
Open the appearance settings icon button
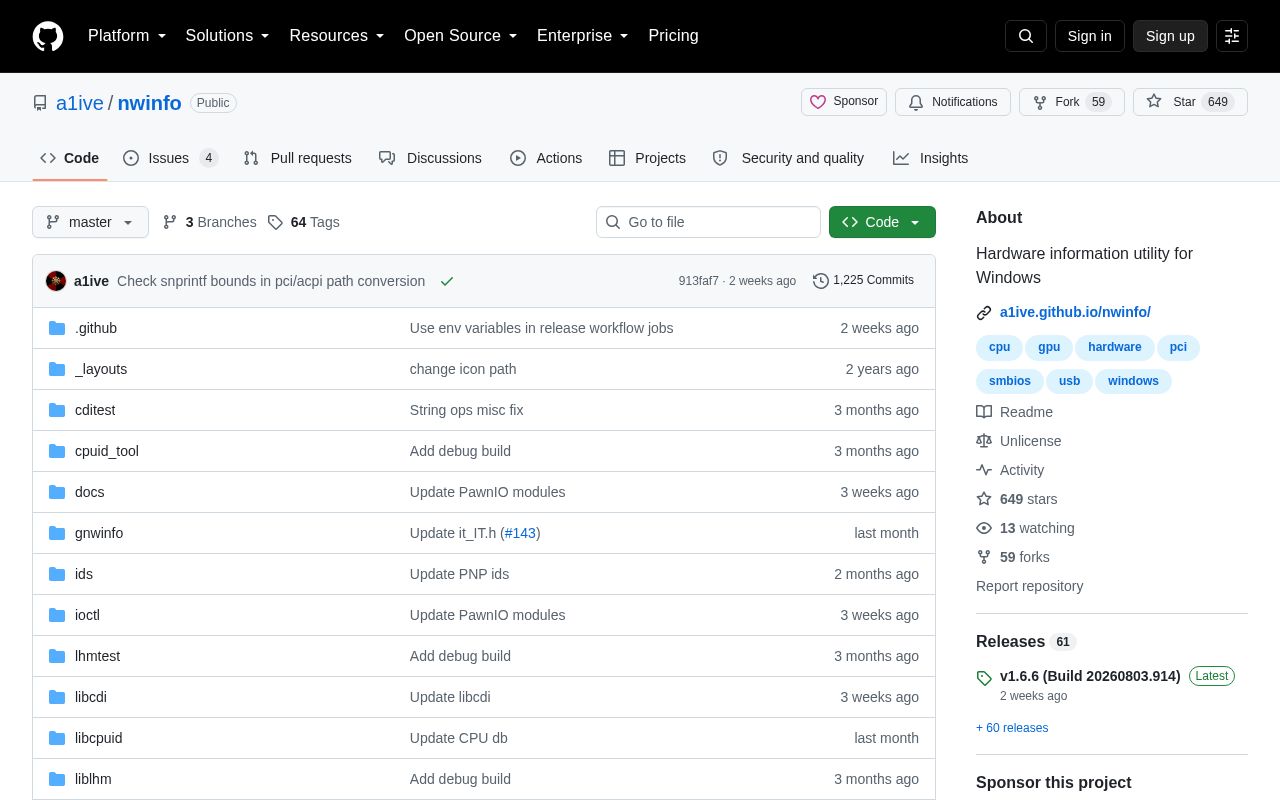[1232, 36]
